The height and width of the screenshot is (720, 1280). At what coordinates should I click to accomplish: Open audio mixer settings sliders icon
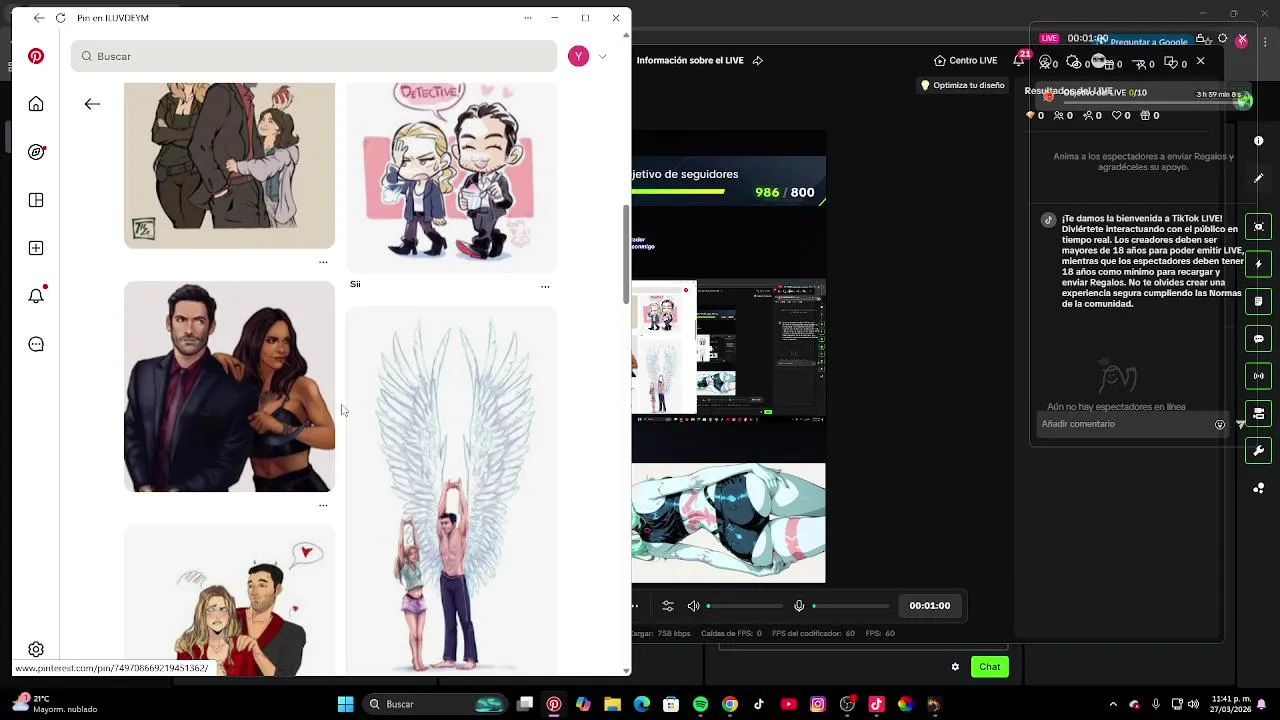[668, 606]
